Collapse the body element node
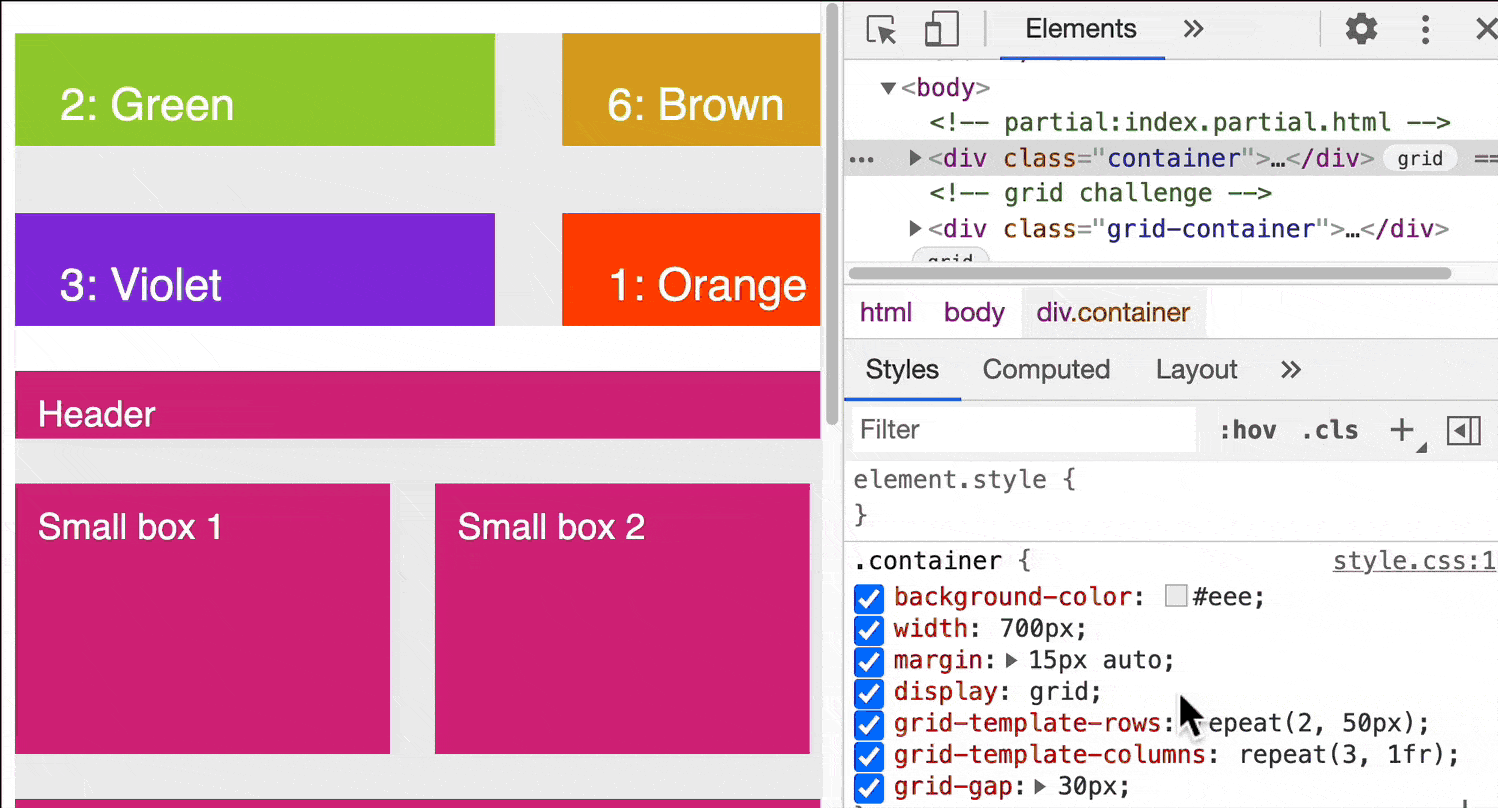 (887, 88)
